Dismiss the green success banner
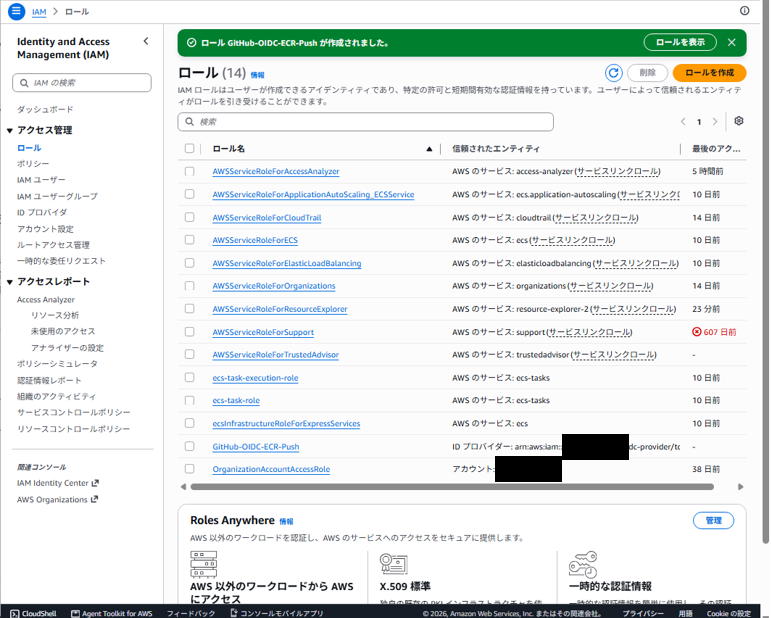The width and height of the screenshot is (771, 618). tap(732, 42)
